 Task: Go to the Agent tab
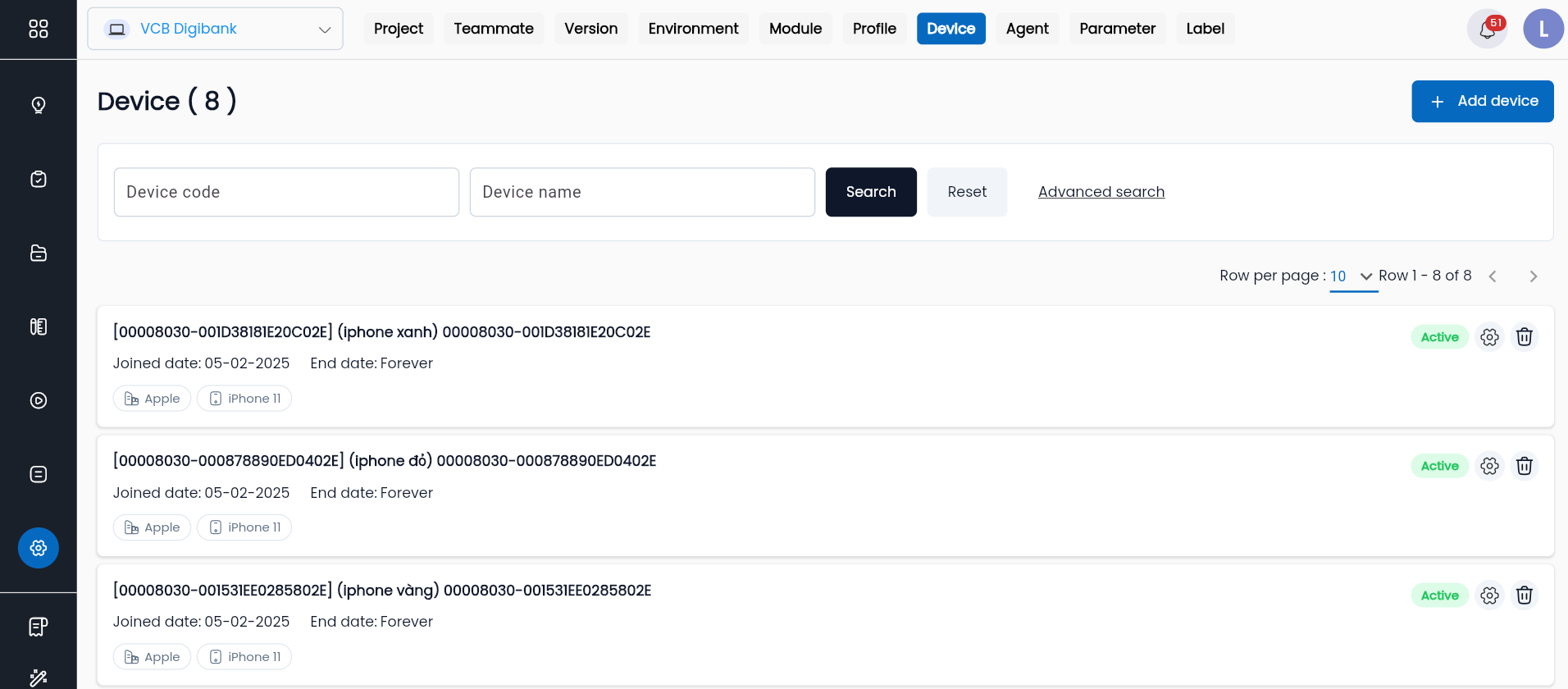coord(1028,29)
